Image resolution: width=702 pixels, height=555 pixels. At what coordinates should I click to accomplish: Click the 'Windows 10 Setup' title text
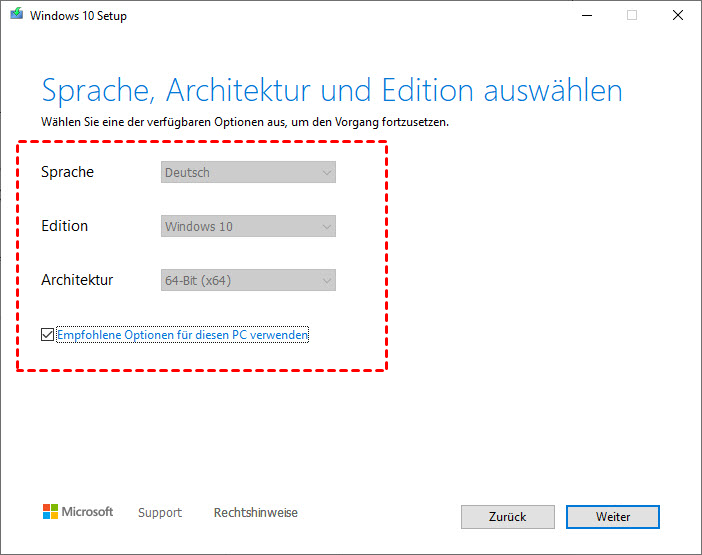[78, 16]
